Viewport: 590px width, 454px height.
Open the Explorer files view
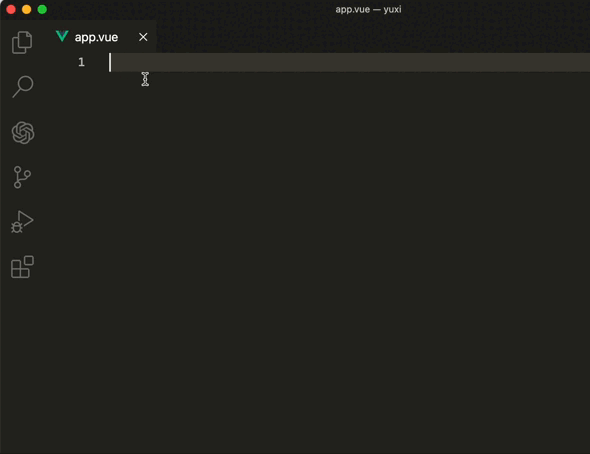coord(22,43)
